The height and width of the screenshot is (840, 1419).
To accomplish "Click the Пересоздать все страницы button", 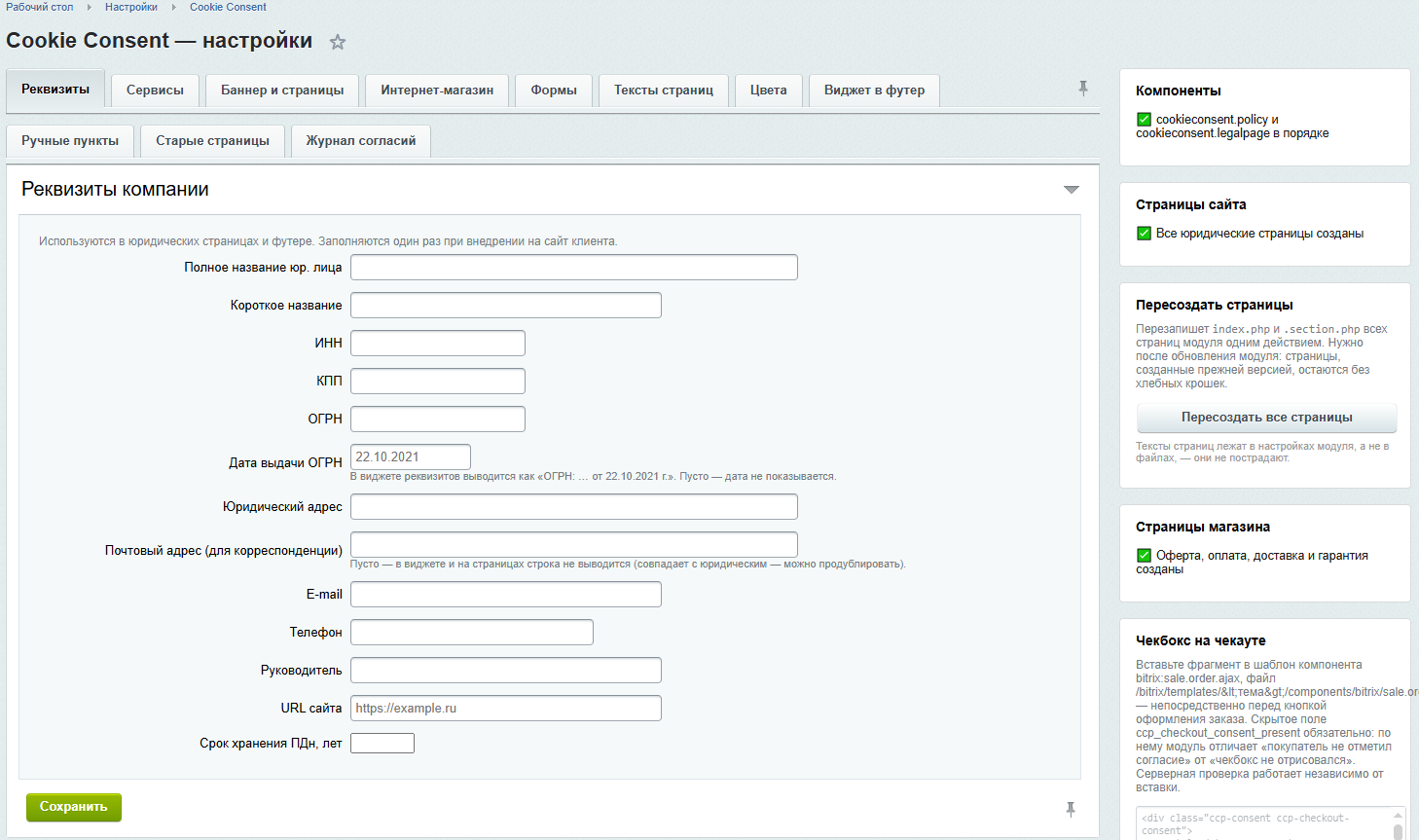I will pos(1267,418).
